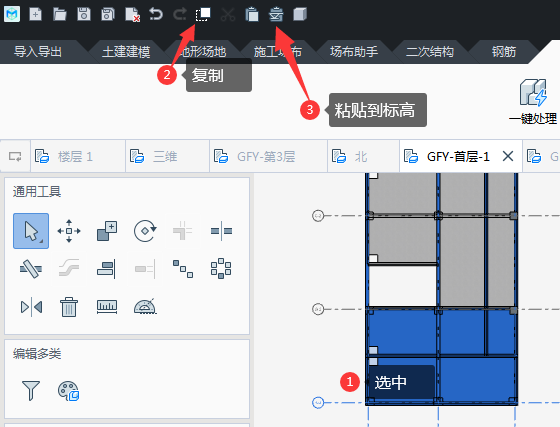The height and width of the screenshot is (427, 560).
Task: Open the 土建建模 ribbon tab
Action: pyautogui.click(x=126, y=52)
